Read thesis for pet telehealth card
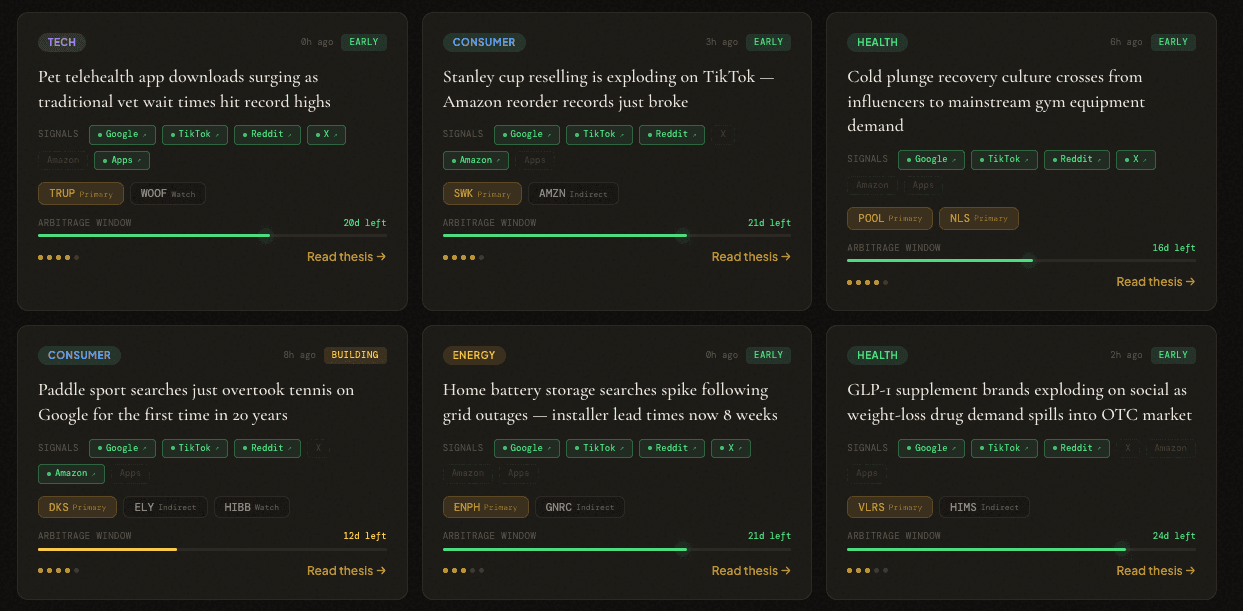Viewport: 1243px width, 611px height. [x=346, y=257]
